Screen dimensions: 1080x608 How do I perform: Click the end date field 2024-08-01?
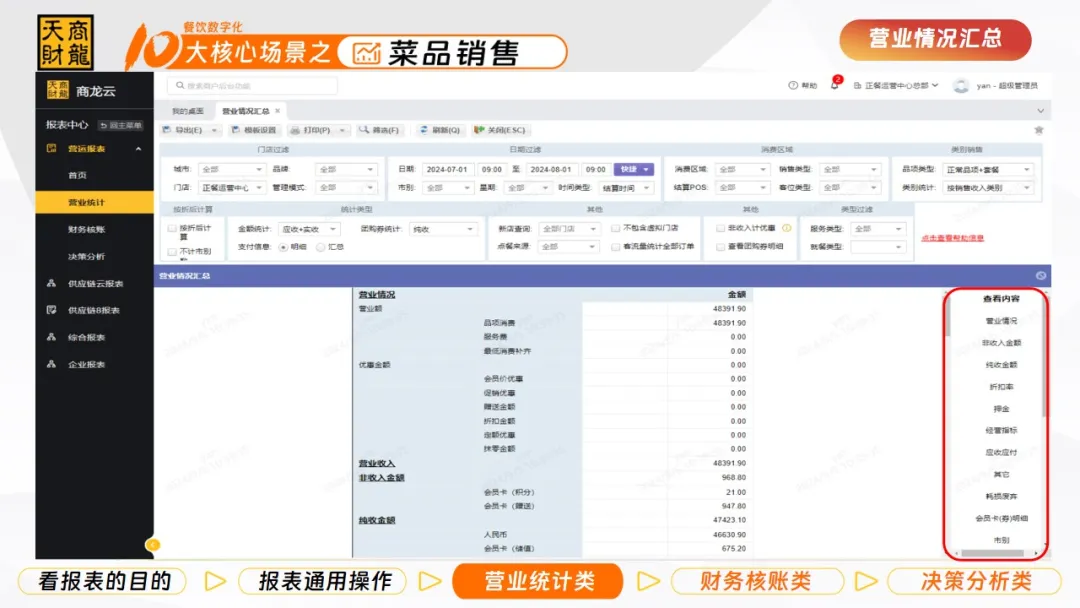coord(550,169)
